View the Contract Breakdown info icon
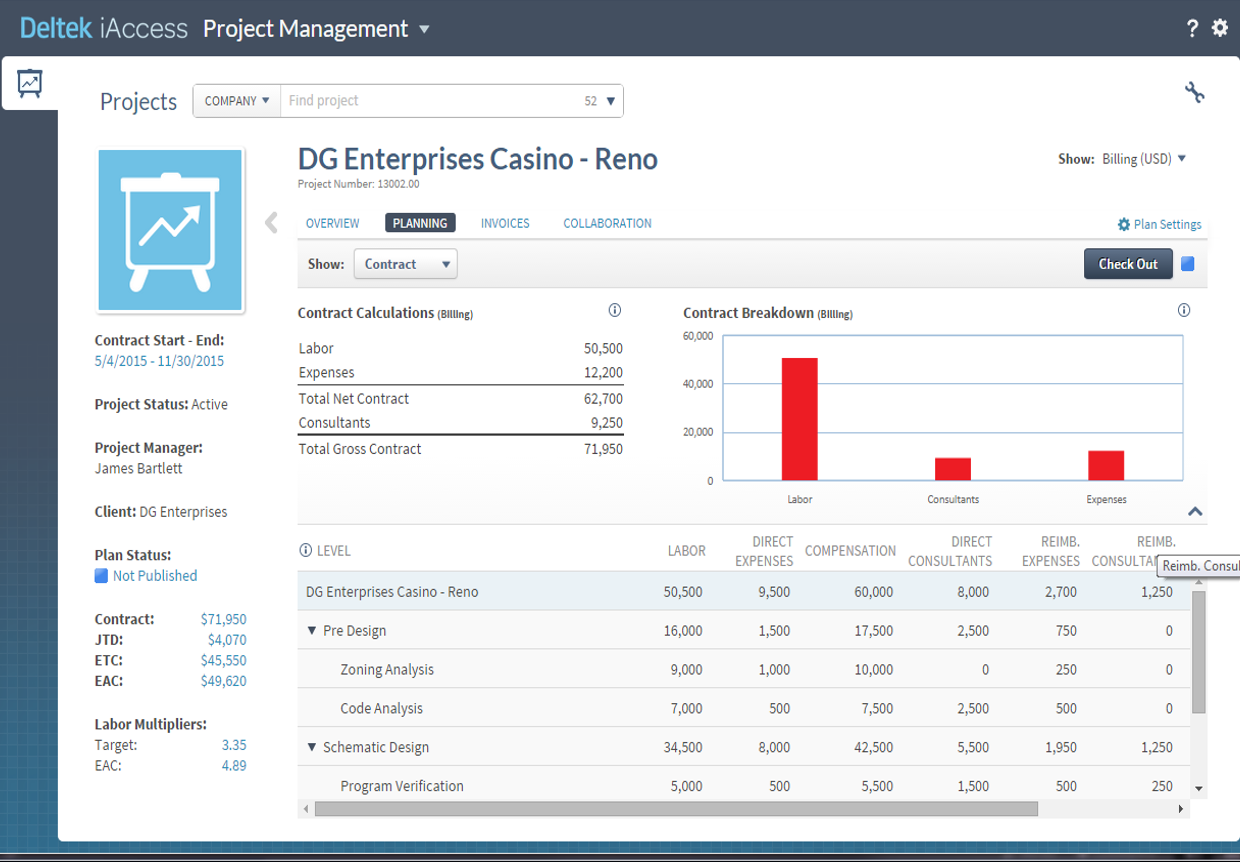Screen dimensions: 1240x862 [1184, 310]
